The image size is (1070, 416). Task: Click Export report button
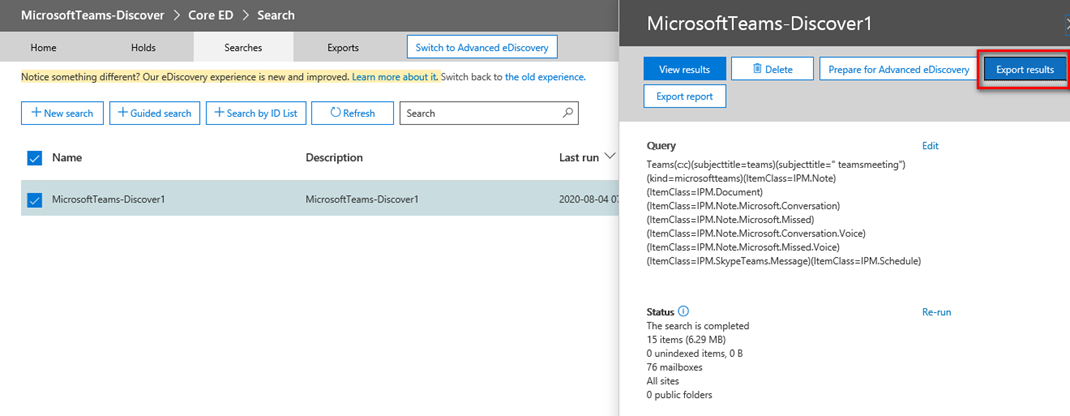click(684, 96)
